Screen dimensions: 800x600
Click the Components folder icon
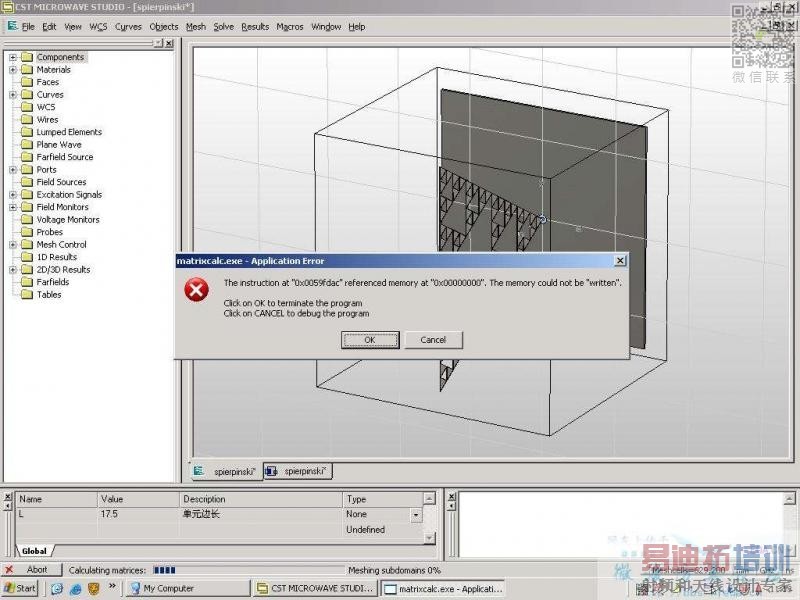tap(27, 57)
